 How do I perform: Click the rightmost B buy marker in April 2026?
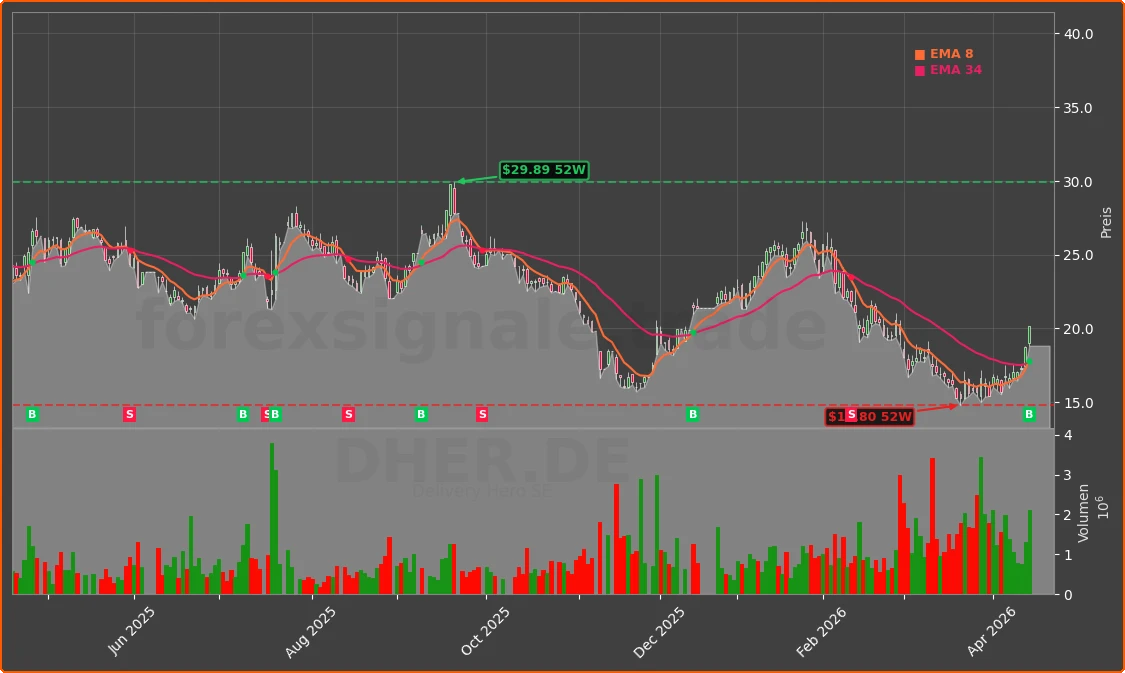tap(1029, 414)
